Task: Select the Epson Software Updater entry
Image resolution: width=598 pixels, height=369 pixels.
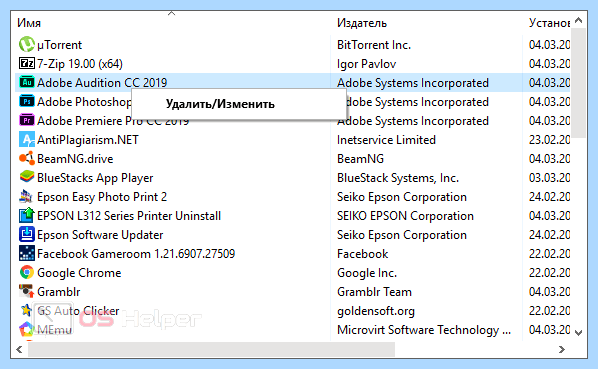Action: pyautogui.click(x=100, y=235)
